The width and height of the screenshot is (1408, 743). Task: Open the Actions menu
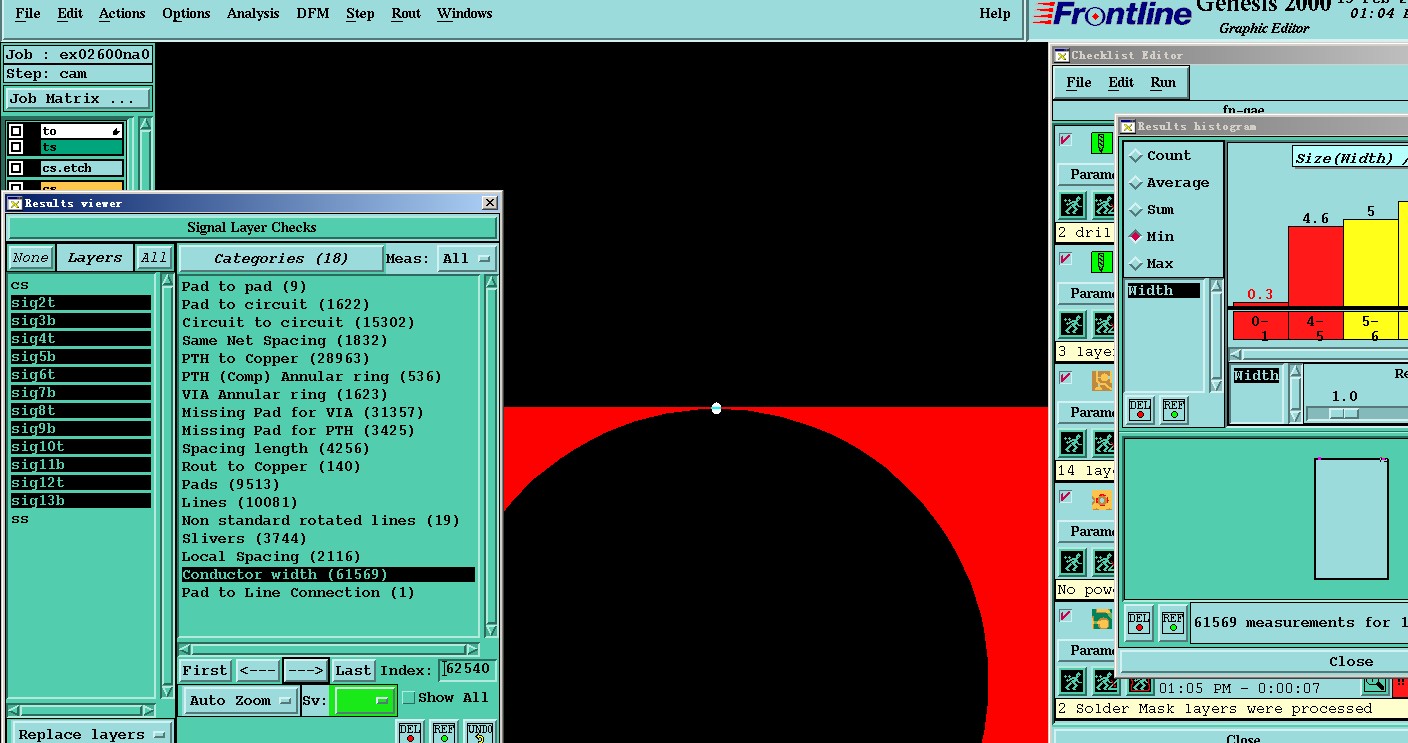pyautogui.click(x=122, y=14)
